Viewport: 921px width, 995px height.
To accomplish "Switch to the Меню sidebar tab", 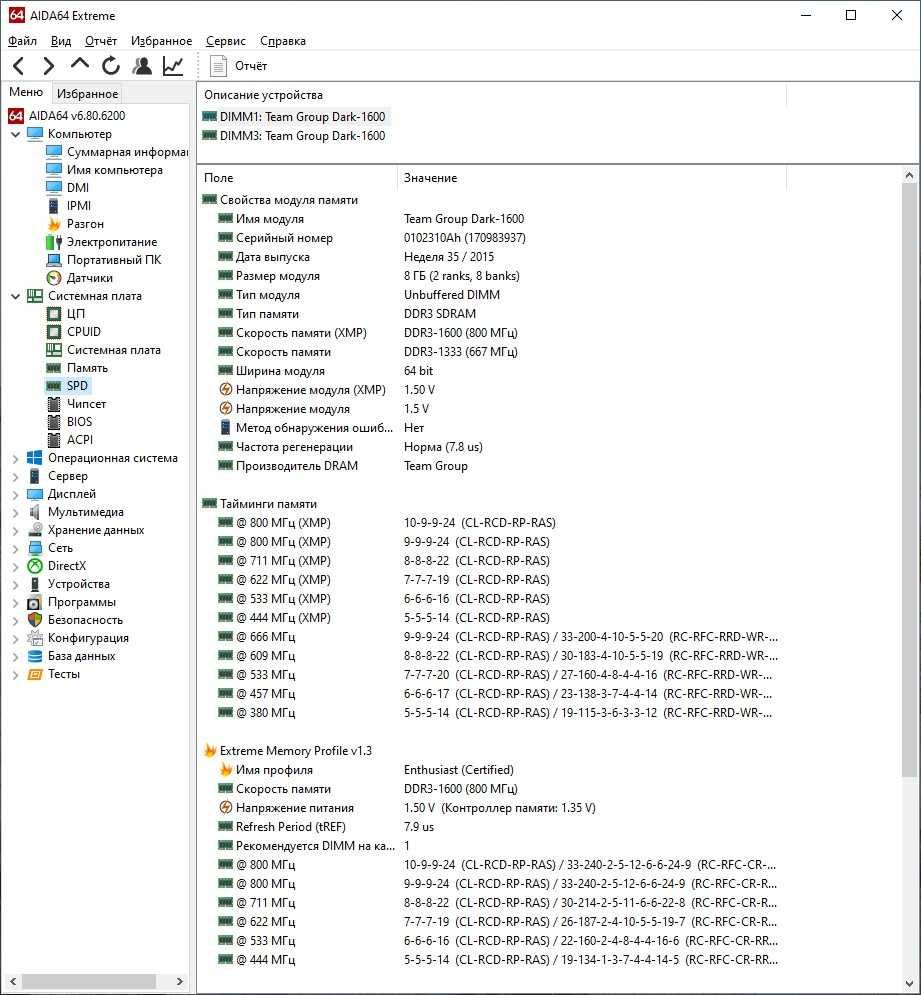I will tap(26, 92).
